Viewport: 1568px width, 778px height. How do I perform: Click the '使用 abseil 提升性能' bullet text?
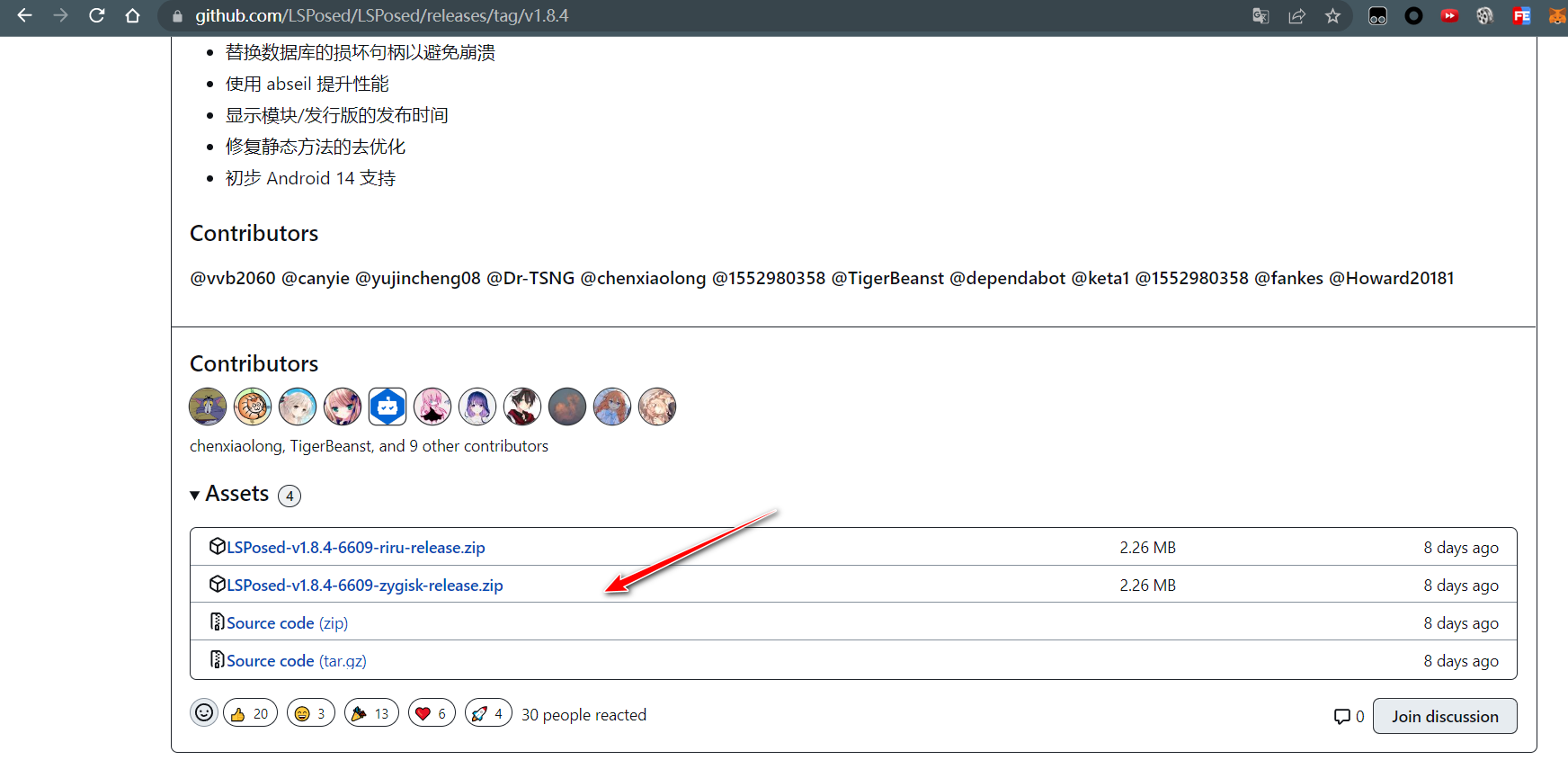point(307,84)
